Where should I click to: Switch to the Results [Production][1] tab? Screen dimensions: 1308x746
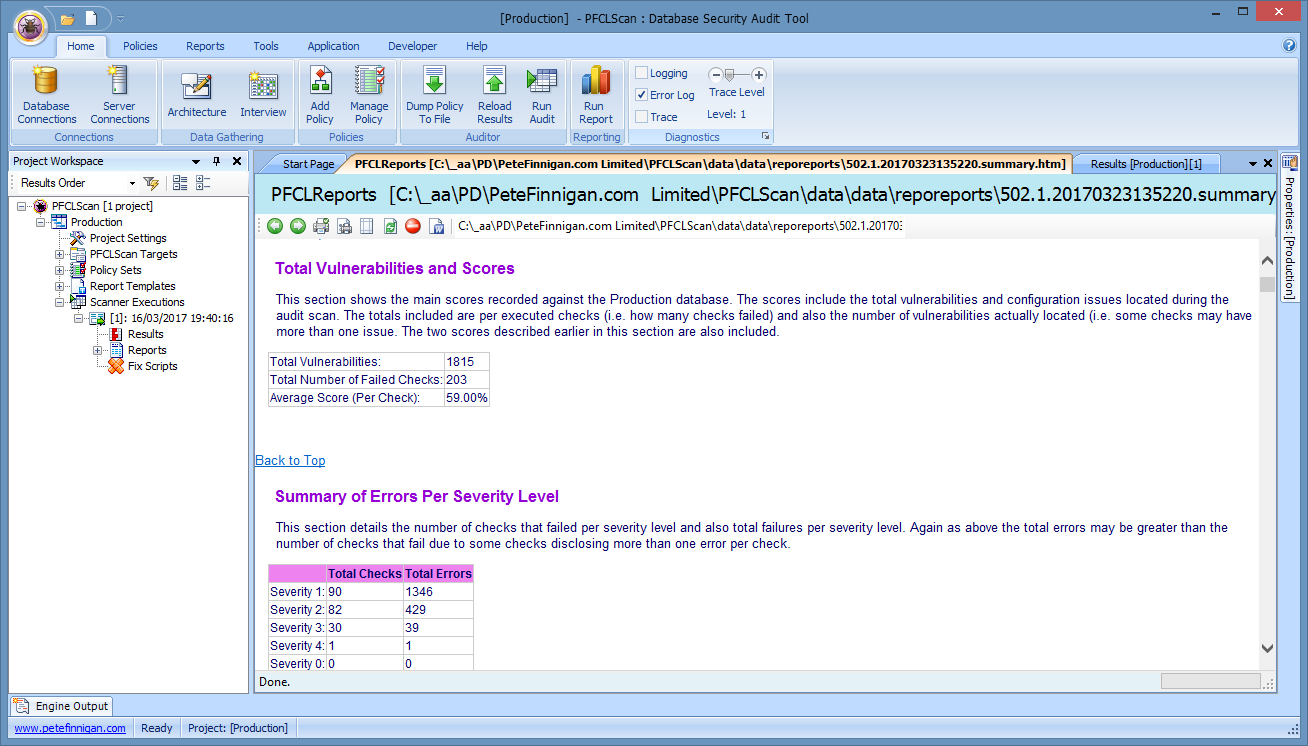tap(1146, 164)
